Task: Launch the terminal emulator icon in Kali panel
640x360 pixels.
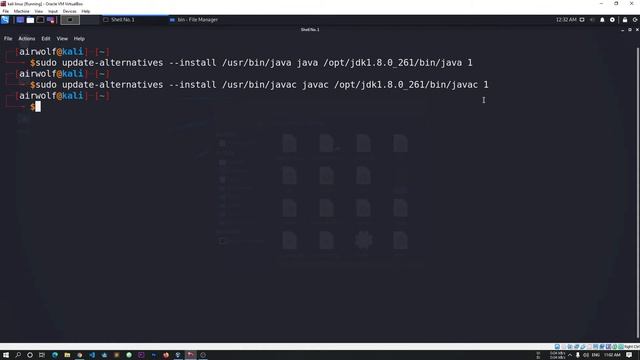Action: click(x=40, y=20)
